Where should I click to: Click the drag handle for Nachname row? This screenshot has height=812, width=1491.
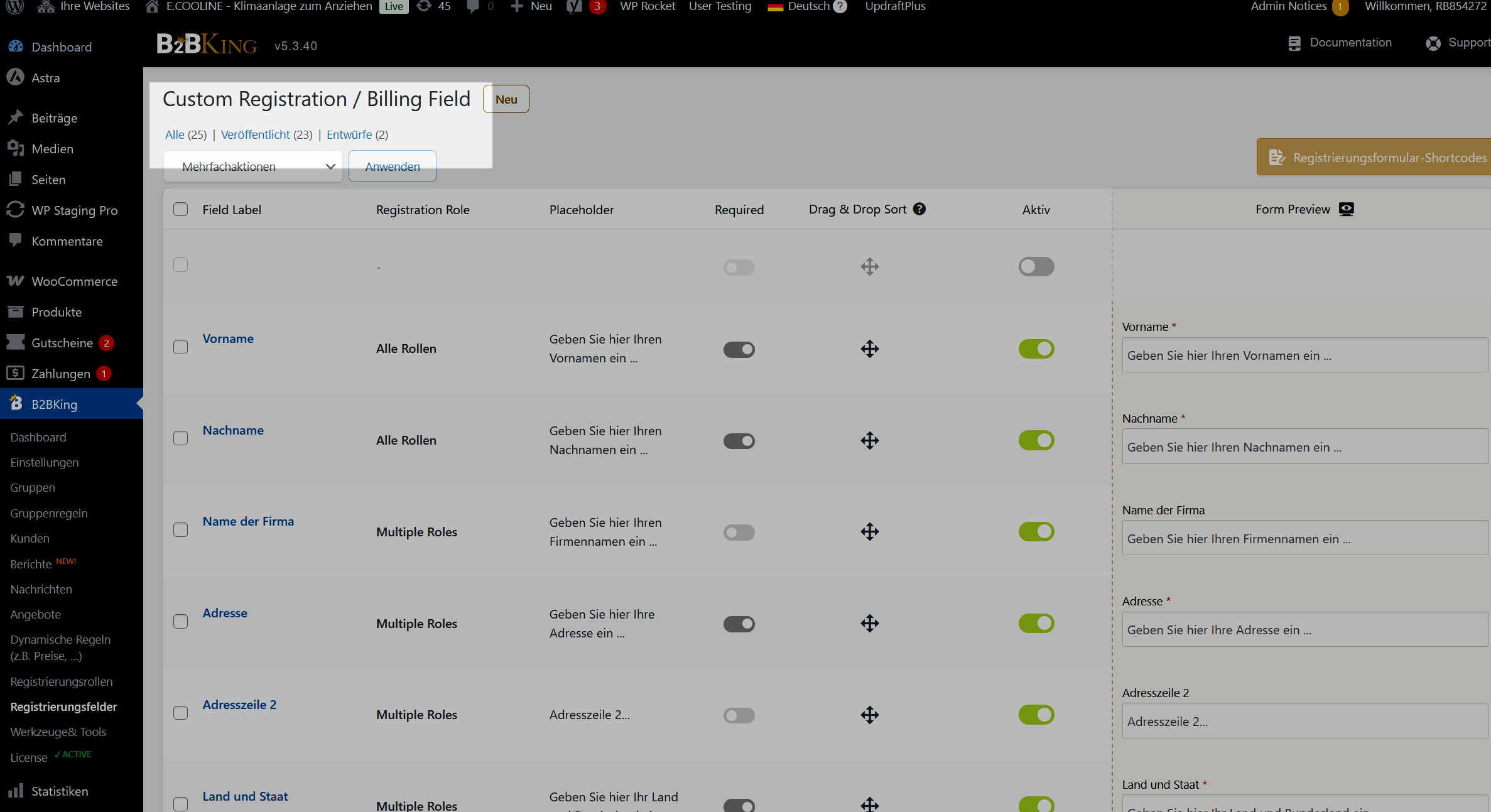(x=870, y=440)
